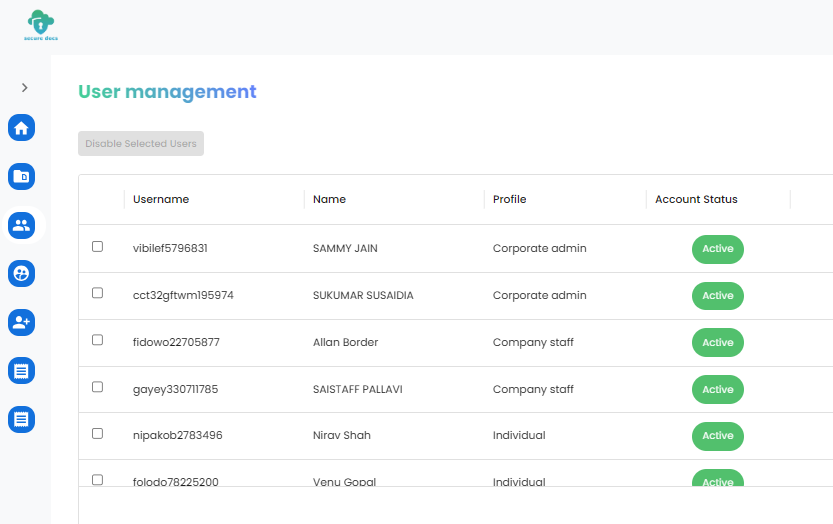The width and height of the screenshot is (833, 524).
Task: Select the checkbox for folodo78225200
Action: tap(97, 480)
